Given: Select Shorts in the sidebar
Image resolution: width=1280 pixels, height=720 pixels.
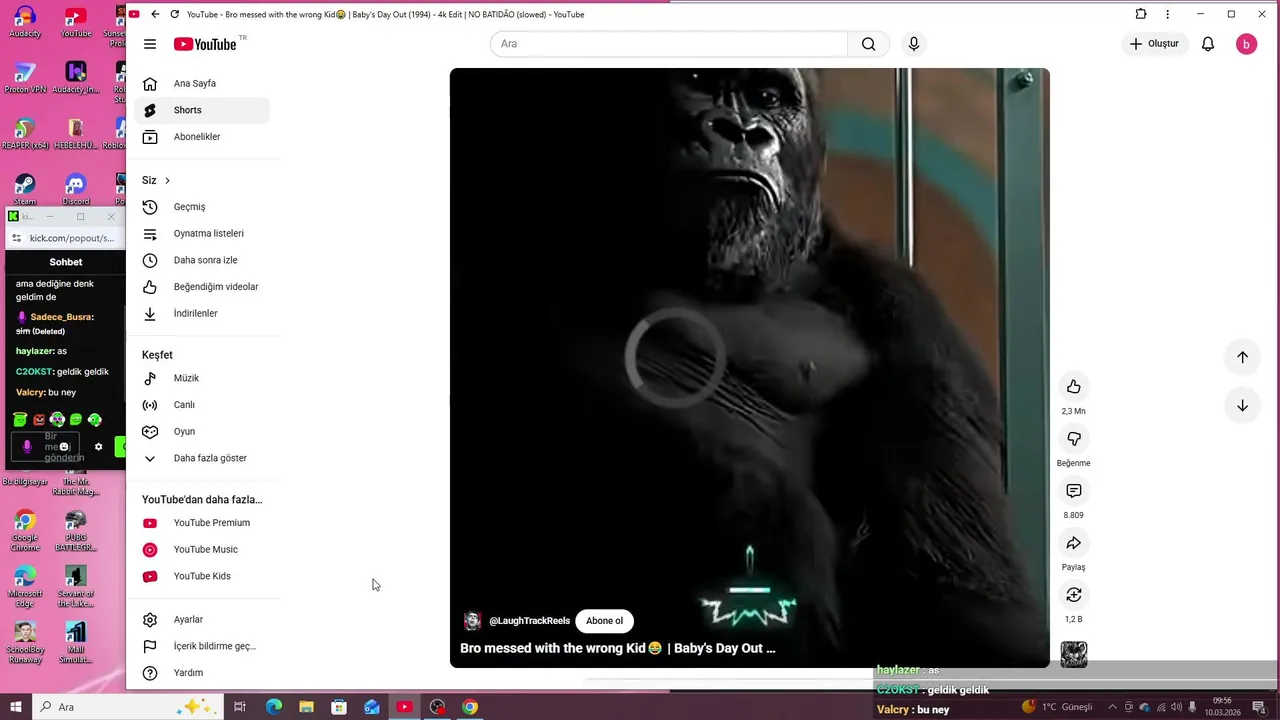Looking at the screenshot, I should point(202,110).
